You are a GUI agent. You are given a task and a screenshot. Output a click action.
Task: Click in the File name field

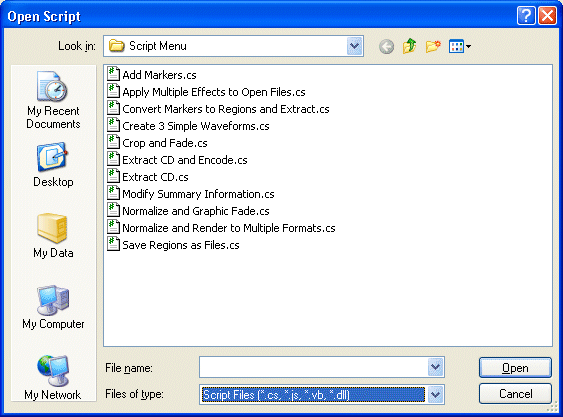(313, 367)
